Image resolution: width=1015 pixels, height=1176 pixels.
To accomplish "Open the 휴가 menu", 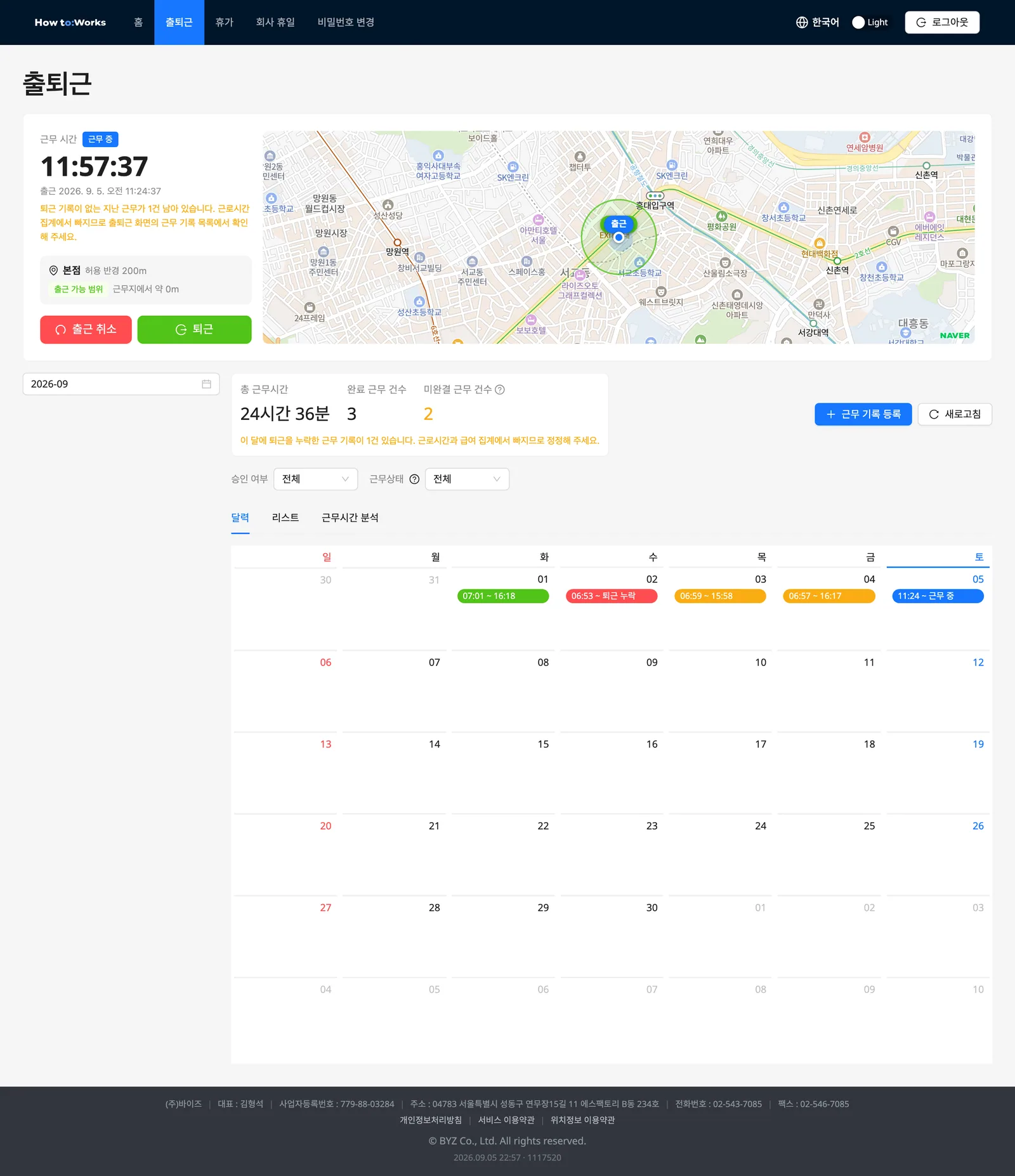I will click(224, 22).
